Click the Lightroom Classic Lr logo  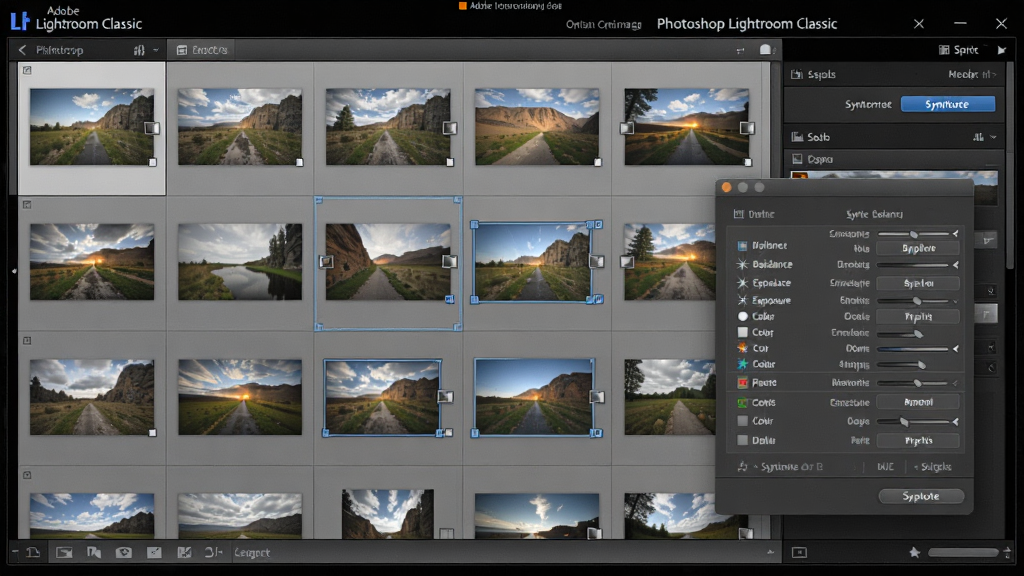click(x=20, y=22)
